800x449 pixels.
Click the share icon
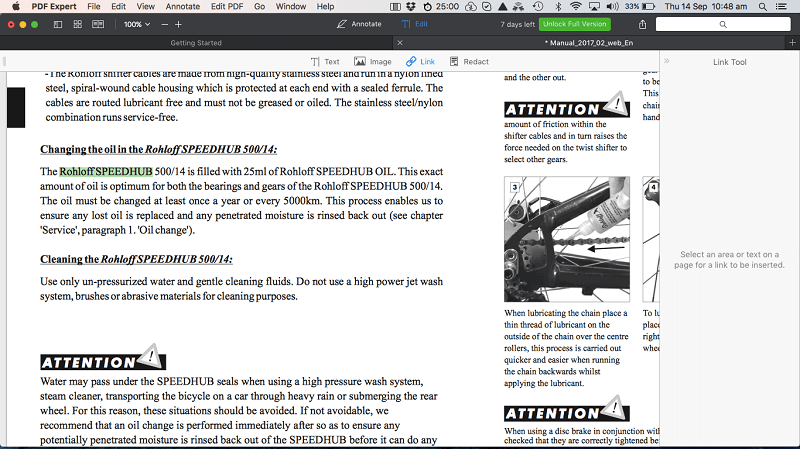642,24
